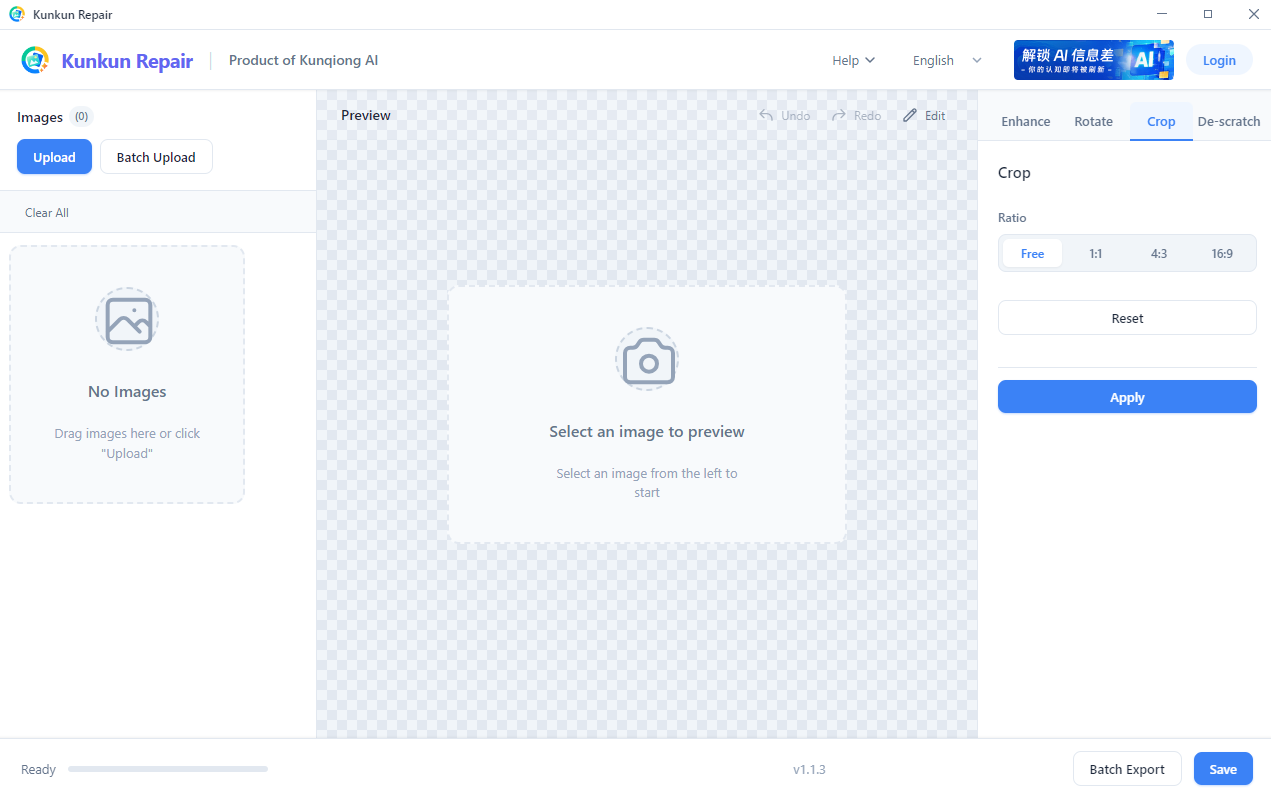The width and height of the screenshot is (1271, 798).
Task: Pick the 4:3 crop ratio
Action: coord(1159,254)
